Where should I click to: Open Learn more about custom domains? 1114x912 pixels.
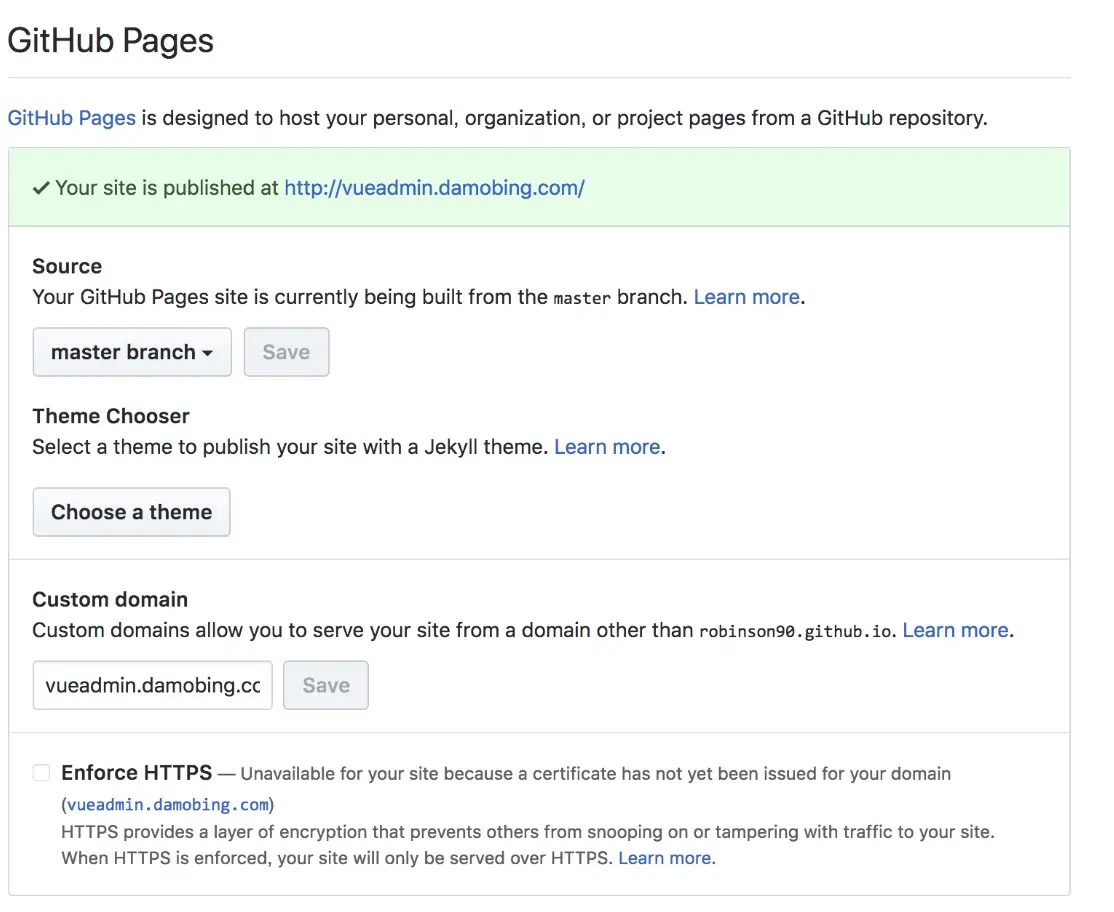956,630
